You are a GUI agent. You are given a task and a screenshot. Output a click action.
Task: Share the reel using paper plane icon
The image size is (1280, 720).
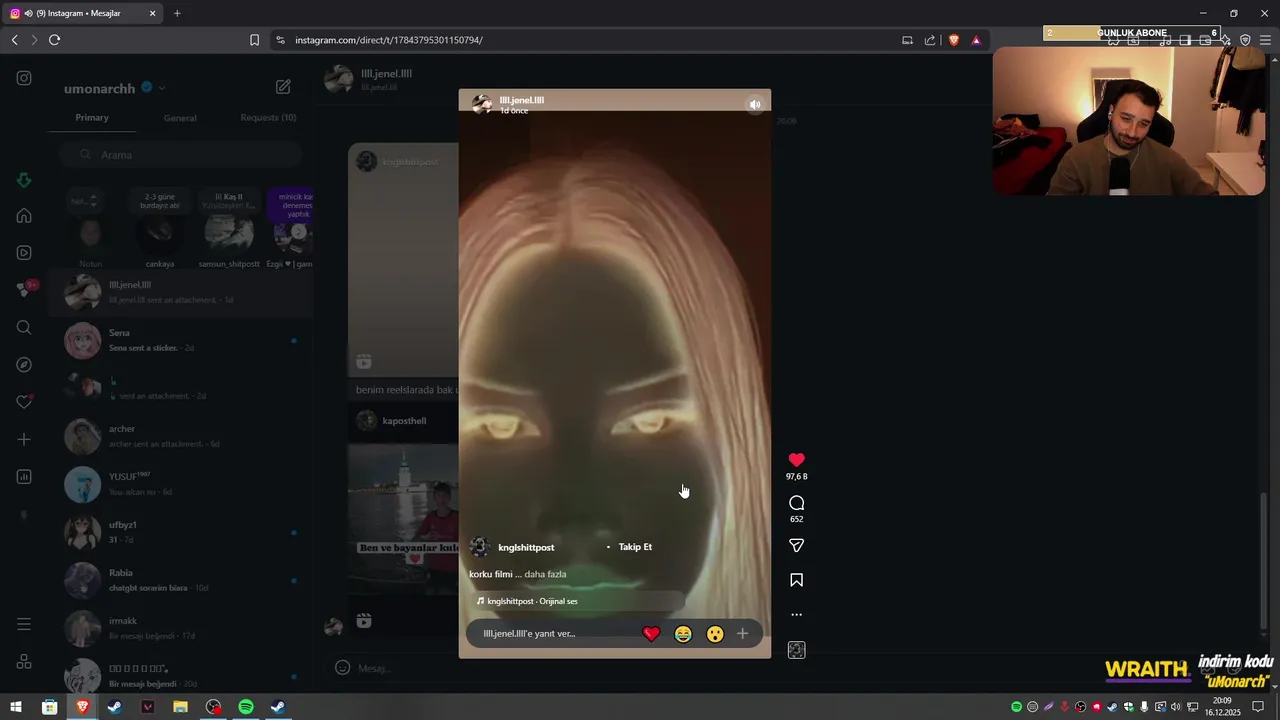pos(796,546)
